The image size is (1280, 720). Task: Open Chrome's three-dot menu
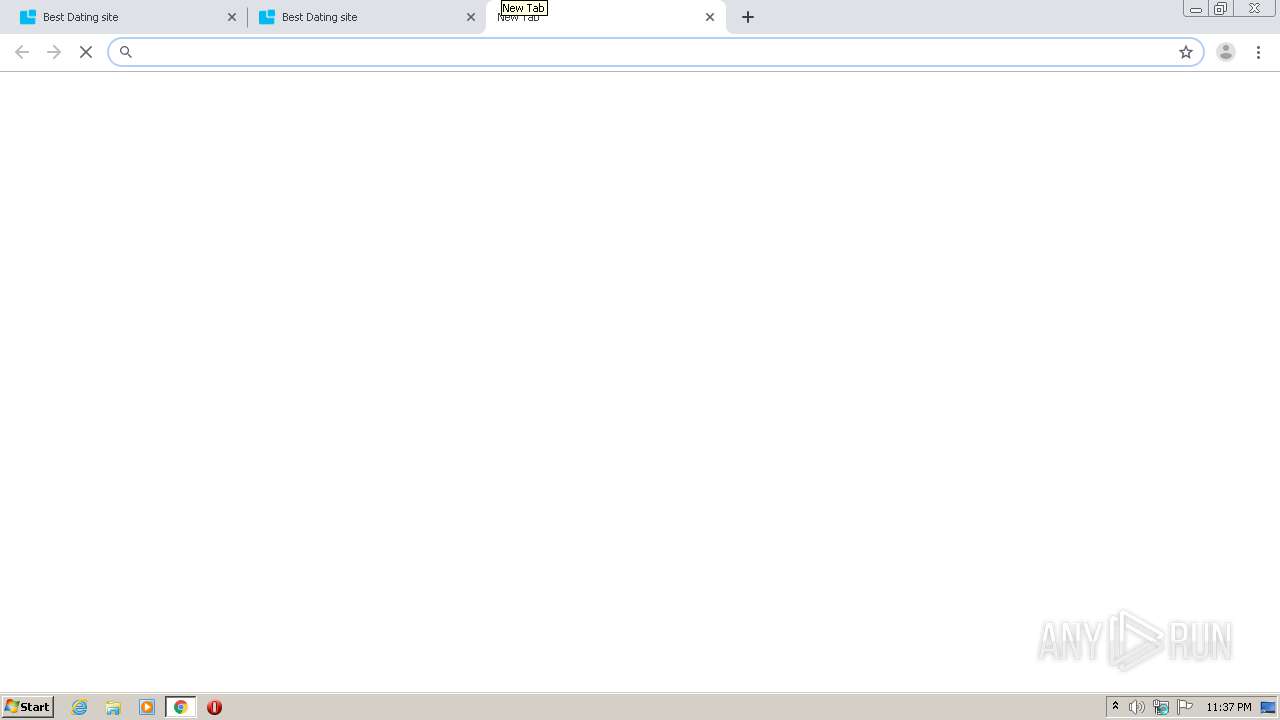pos(1259,52)
